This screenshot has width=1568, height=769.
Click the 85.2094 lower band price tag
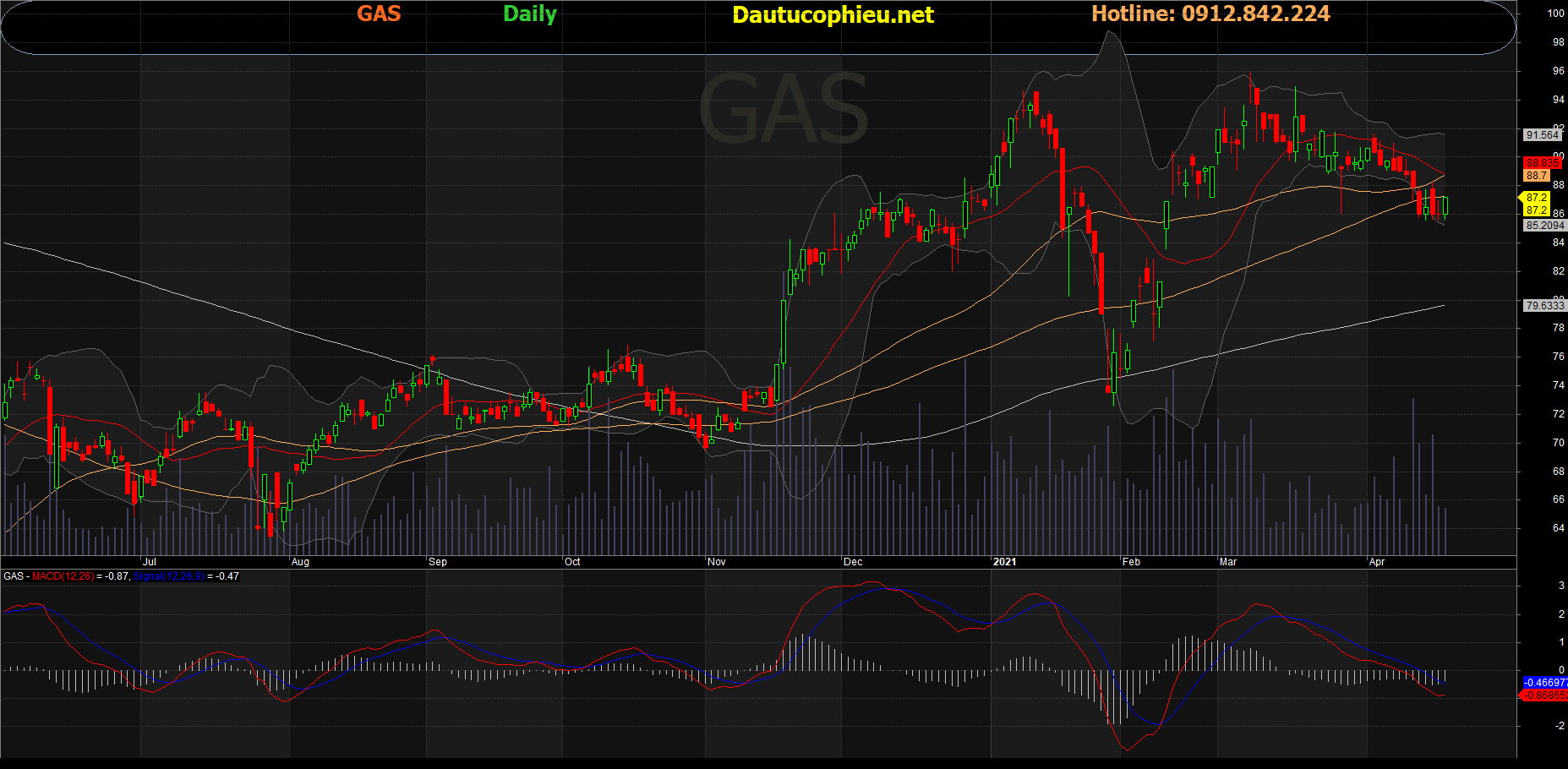coord(1544,226)
